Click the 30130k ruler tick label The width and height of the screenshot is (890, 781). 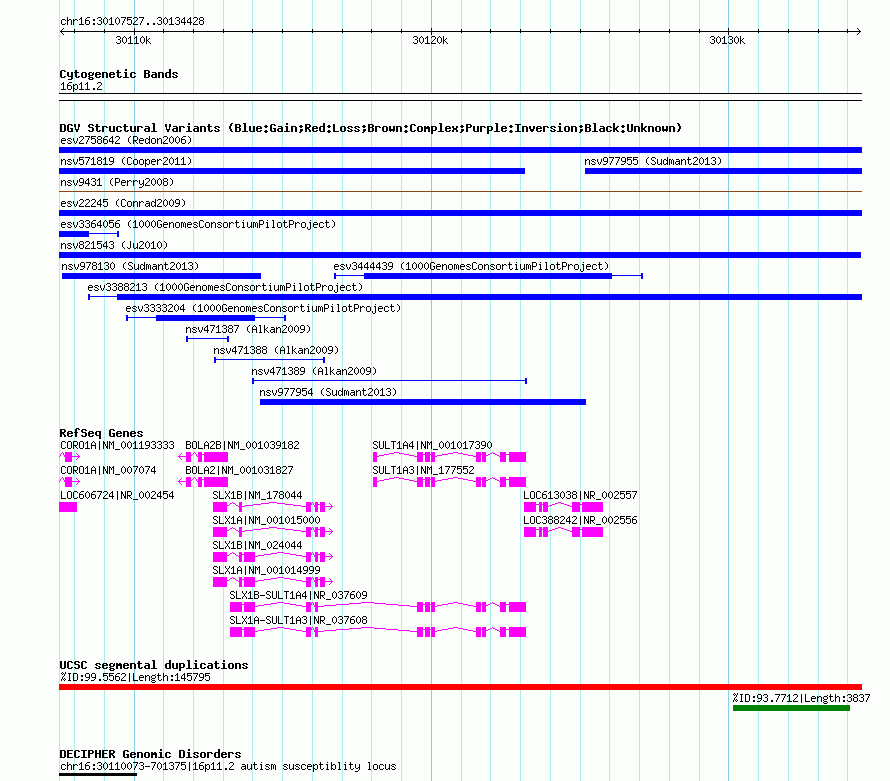click(x=727, y=40)
